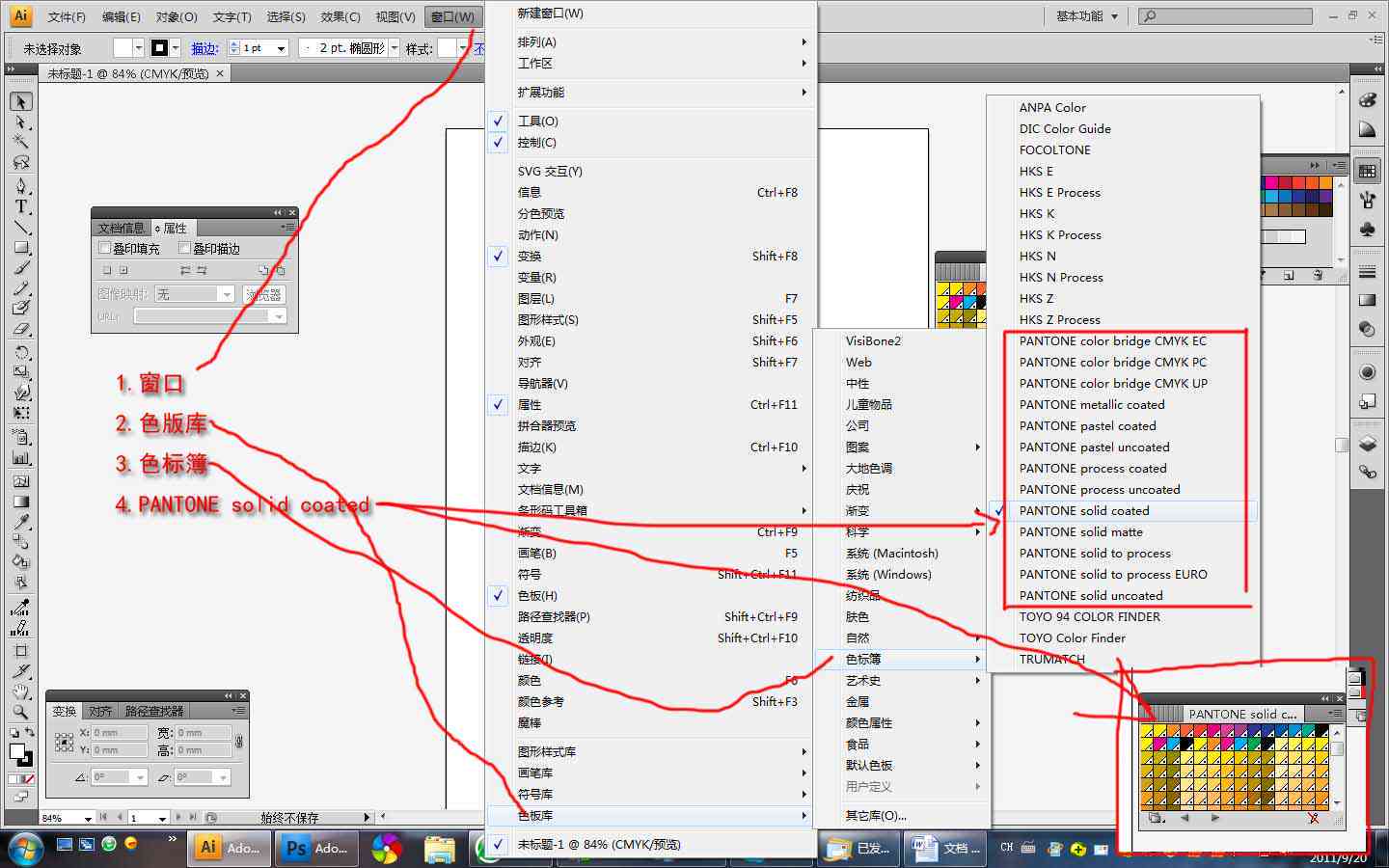1389x868 pixels.
Task: Open the 文件(F) menu
Action: click(x=67, y=16)
